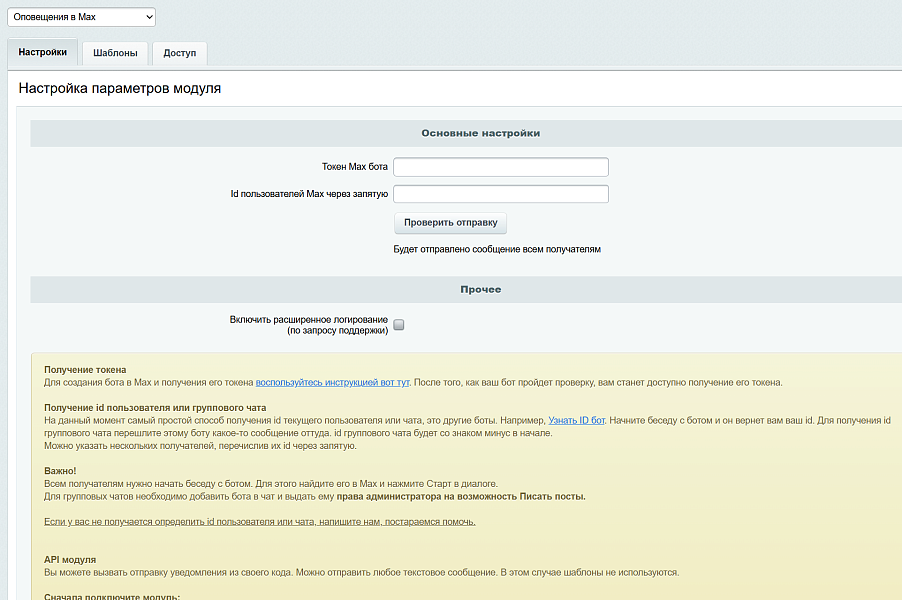Switch to the Настройки tab
902x600 pixels.
(x=42, y=52)
